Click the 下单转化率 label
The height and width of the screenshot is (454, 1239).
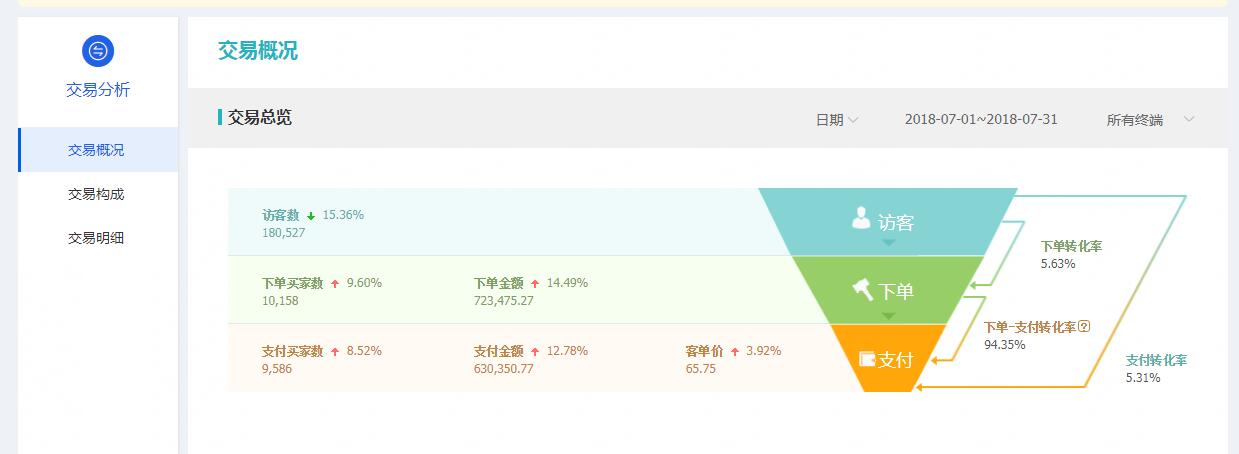coord(1071,246)
